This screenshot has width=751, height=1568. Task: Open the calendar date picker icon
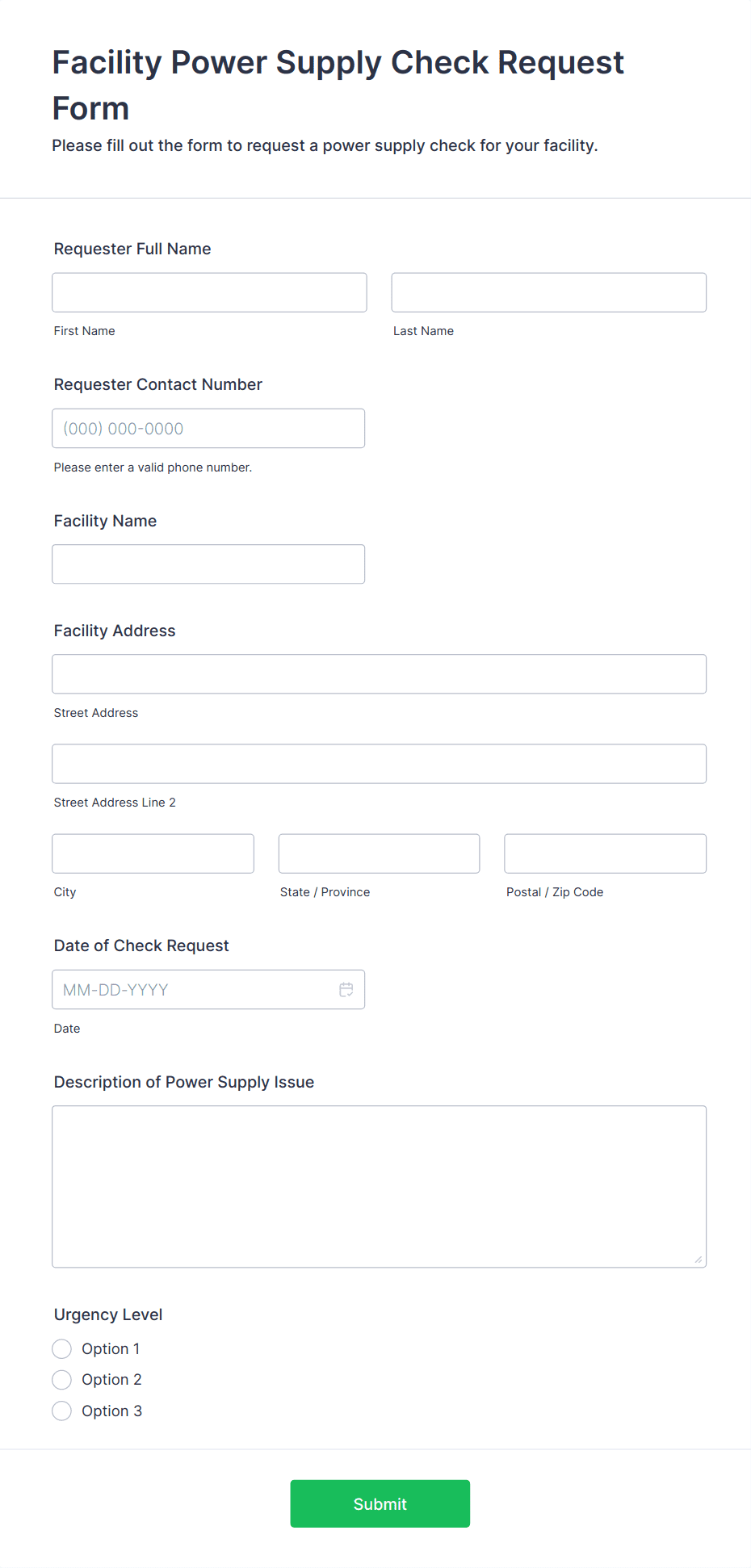346,990
